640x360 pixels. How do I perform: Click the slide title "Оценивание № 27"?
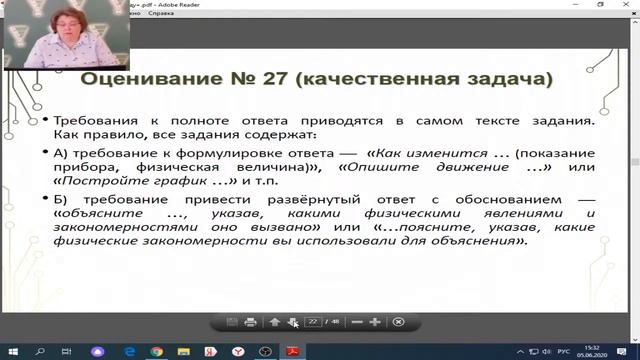[x=184, y=78]
